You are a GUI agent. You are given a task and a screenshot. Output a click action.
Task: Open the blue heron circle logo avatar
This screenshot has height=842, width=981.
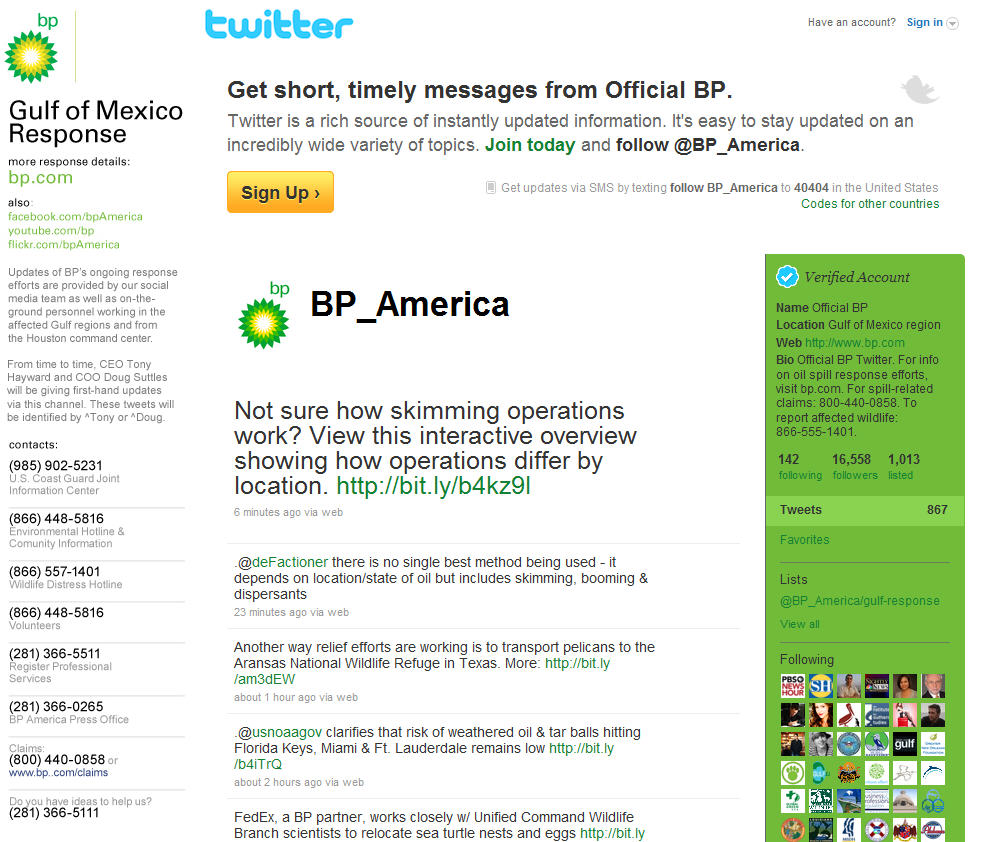877,744
